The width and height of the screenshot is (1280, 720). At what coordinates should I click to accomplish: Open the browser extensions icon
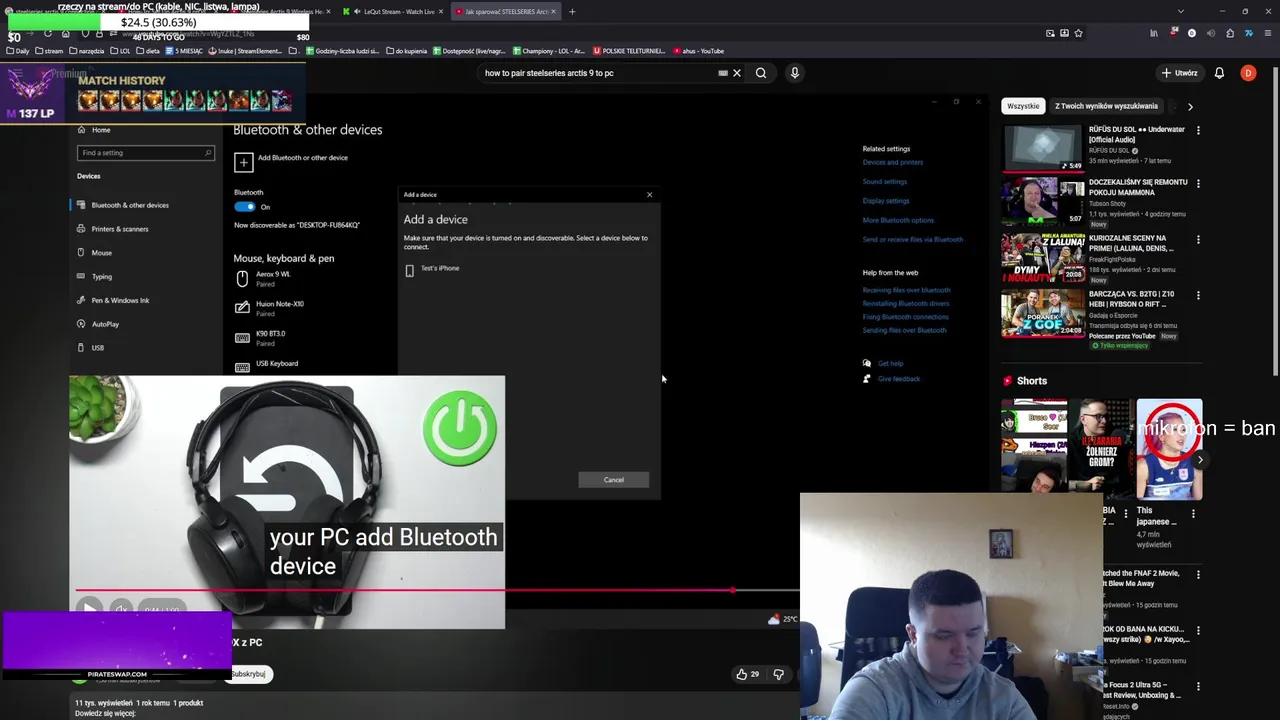pos(1230,33)
